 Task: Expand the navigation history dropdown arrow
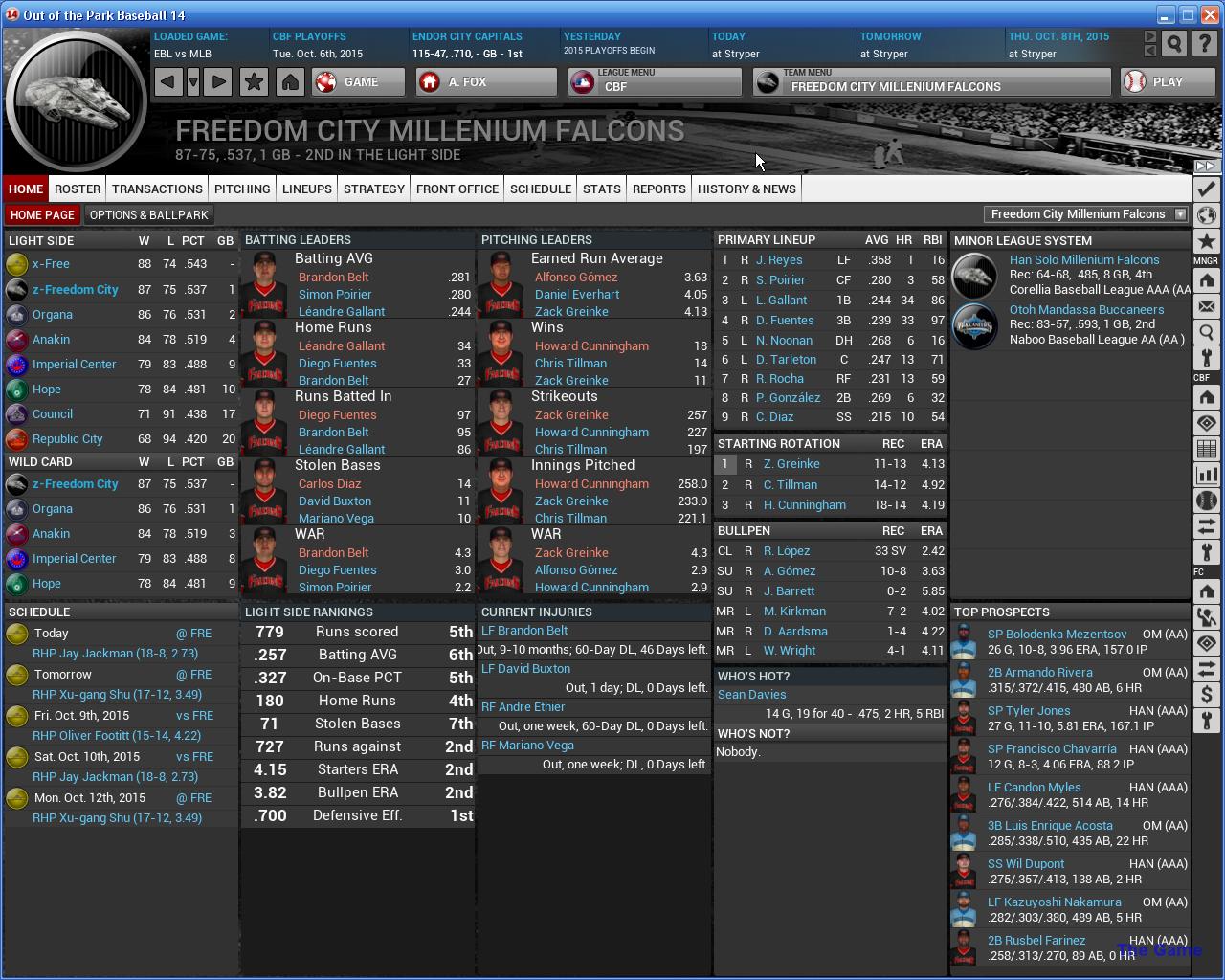pyautogui.click(x=193, y=82)
